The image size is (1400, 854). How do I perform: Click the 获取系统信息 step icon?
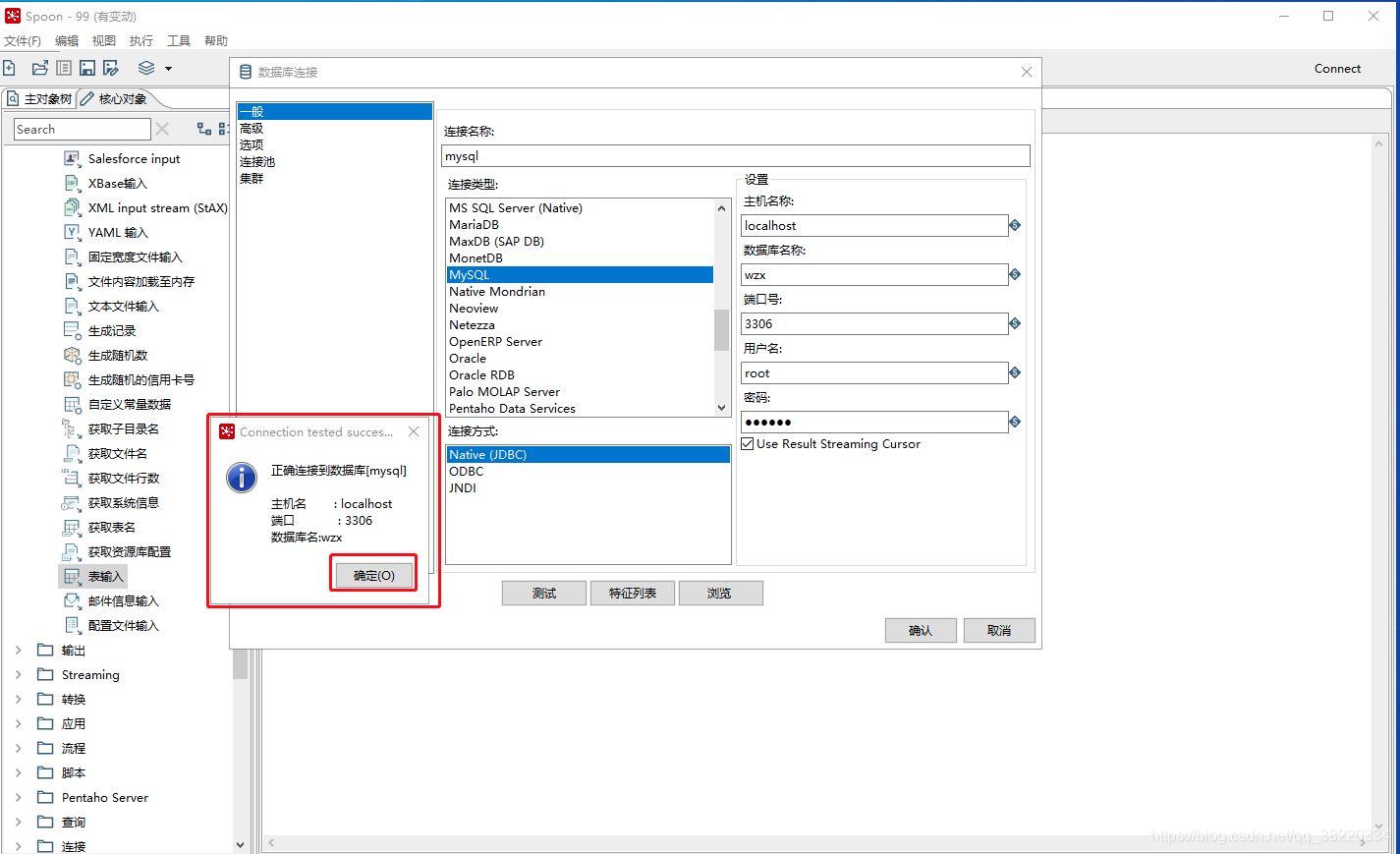click(72, 502)
